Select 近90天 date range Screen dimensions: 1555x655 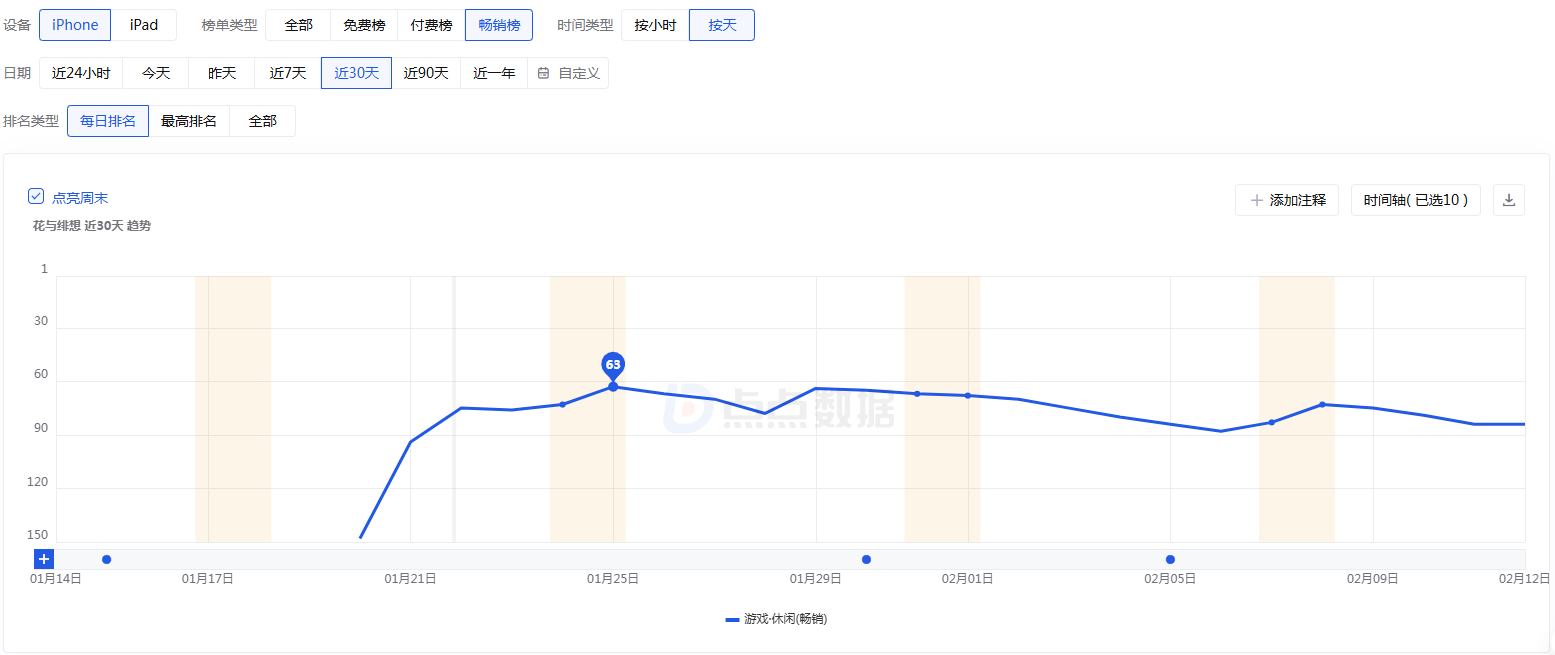(426, 73)
